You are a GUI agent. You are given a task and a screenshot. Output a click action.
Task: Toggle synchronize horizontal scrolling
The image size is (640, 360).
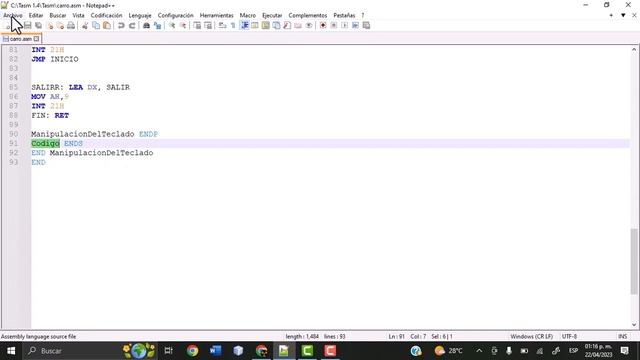click(x=208, y=25)
